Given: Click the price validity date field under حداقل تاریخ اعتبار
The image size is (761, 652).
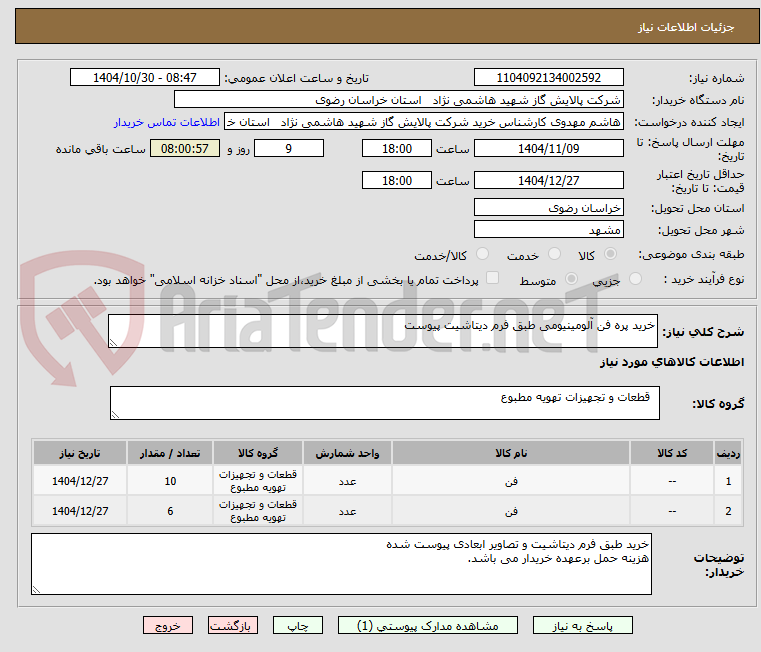Looking at the screenshot, I should [x=548, y=180].
